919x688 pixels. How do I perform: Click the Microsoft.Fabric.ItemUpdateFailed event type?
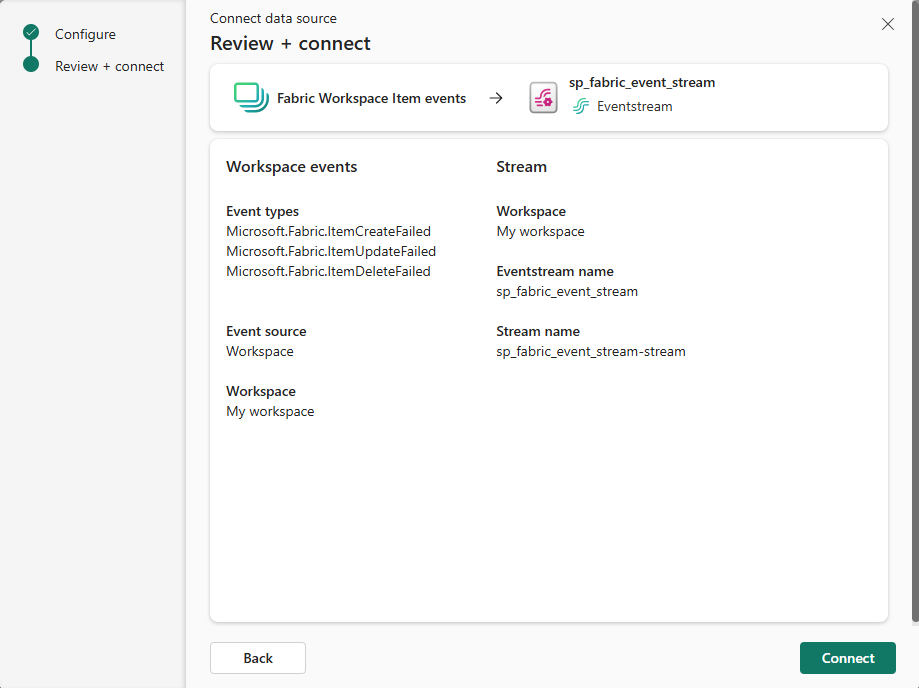click(331, 251)
